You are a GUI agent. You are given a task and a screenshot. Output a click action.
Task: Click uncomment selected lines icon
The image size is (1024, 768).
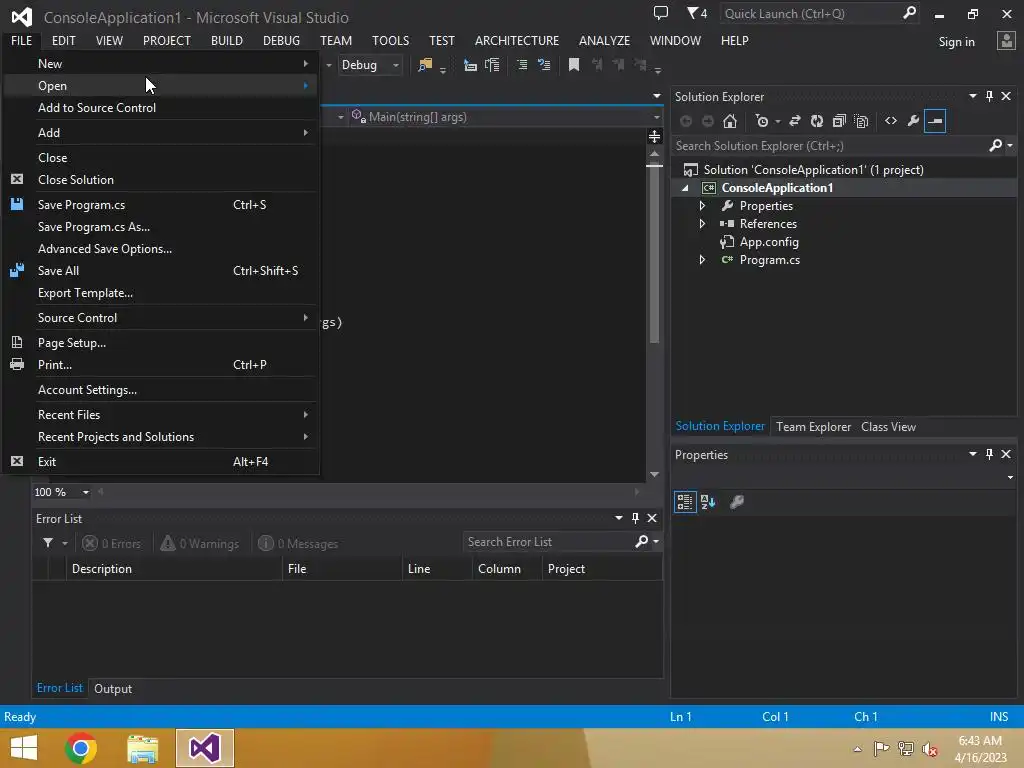(x=543, y=65)
